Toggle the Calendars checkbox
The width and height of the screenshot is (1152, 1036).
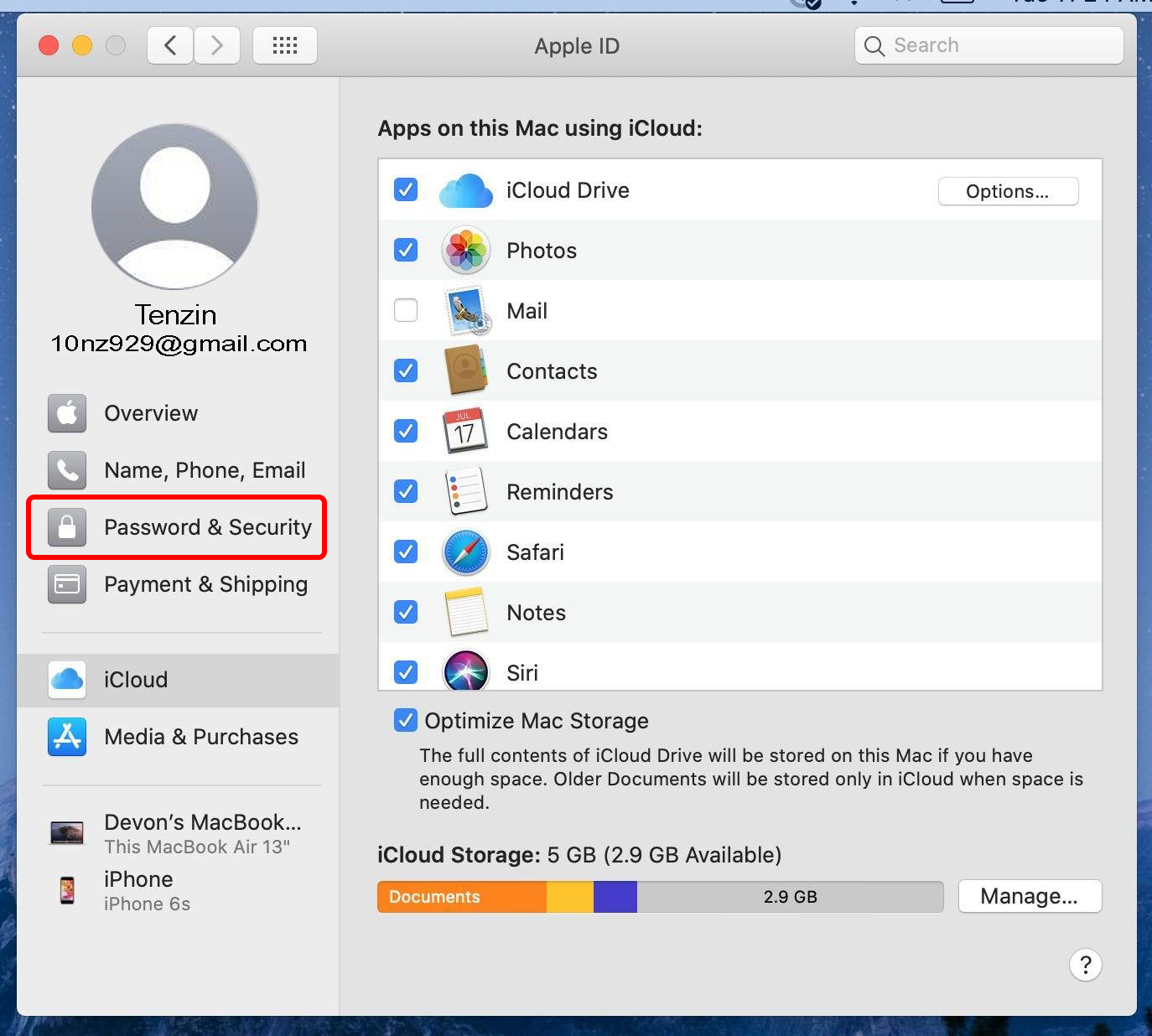point(406,431)
